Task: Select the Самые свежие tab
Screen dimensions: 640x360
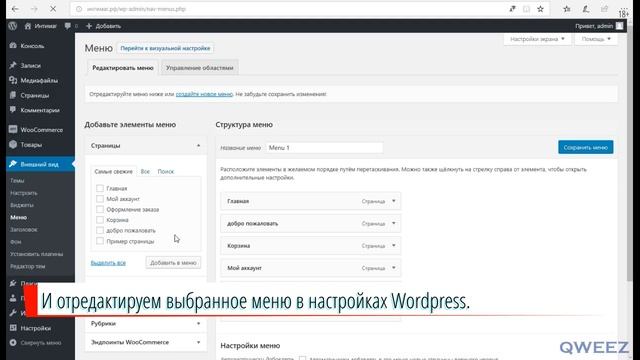Action: (113, 172)
